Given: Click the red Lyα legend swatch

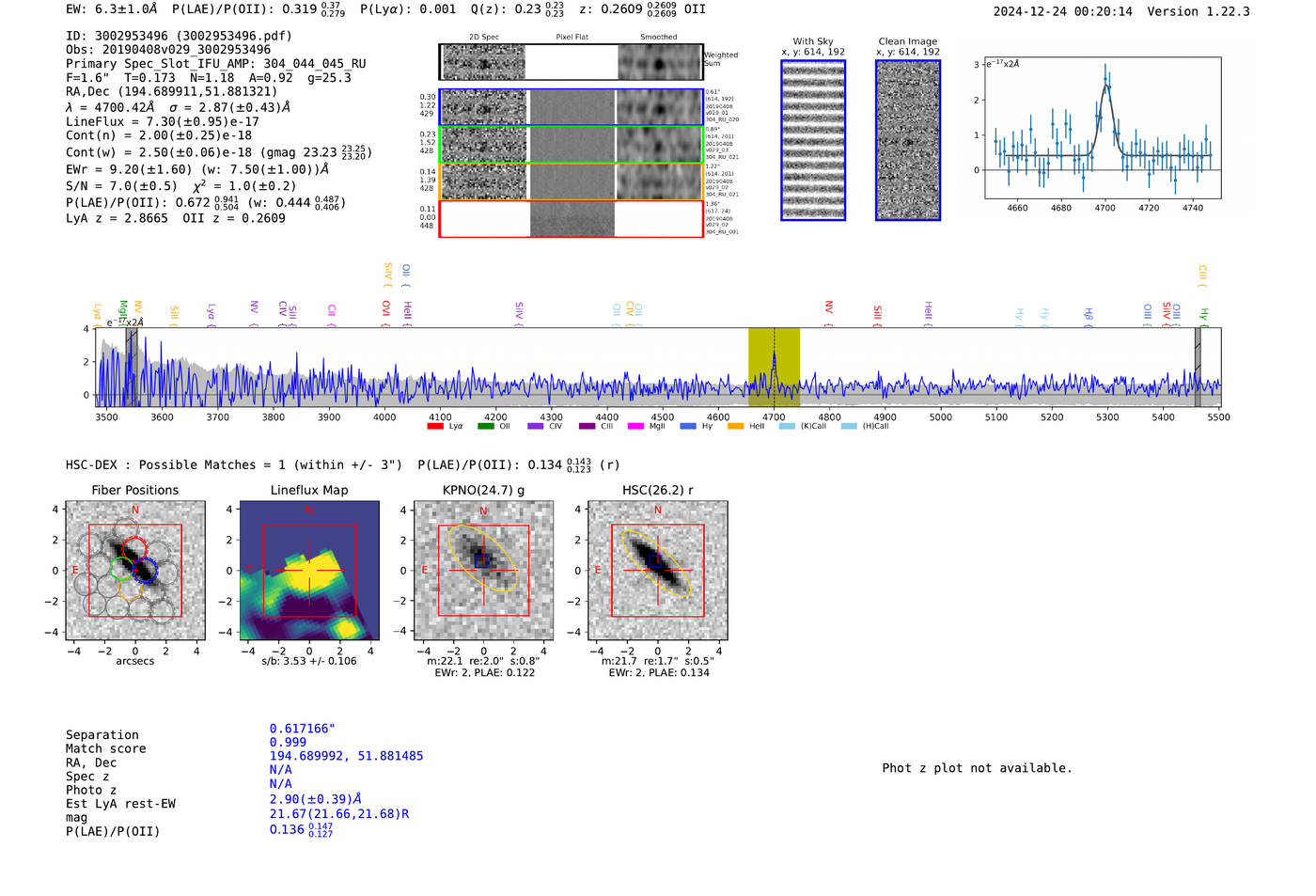Looking at the screenshot, I should coord(434,426).
